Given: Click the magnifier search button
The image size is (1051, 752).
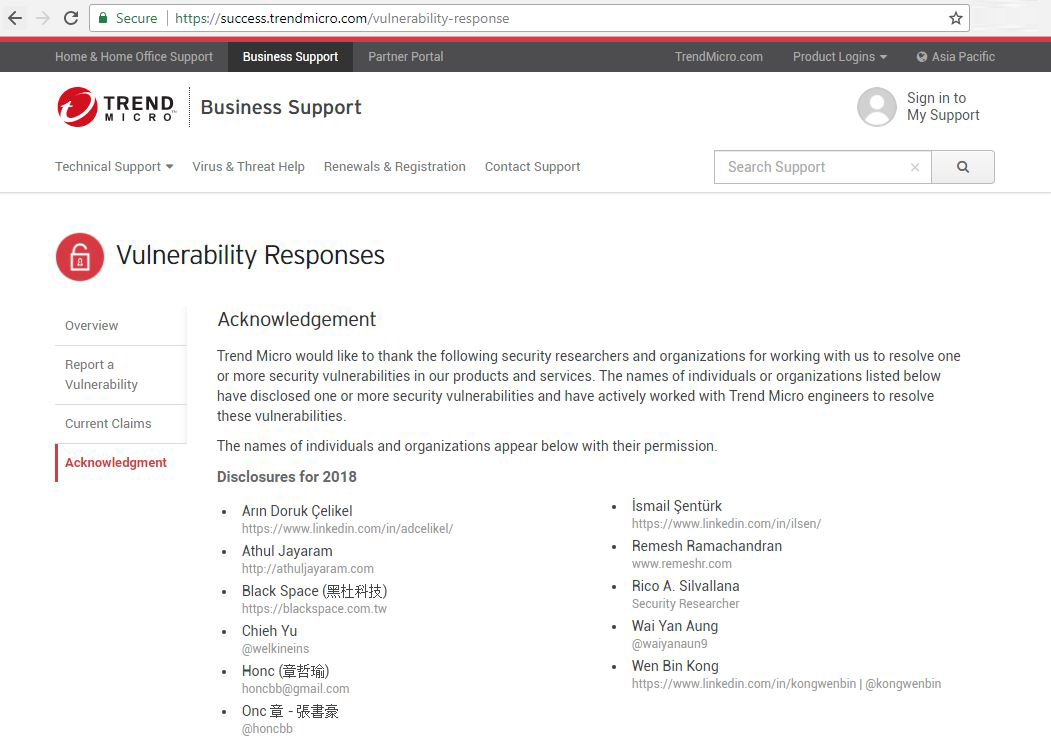Looking at the screenshot, I should (963, 167).
